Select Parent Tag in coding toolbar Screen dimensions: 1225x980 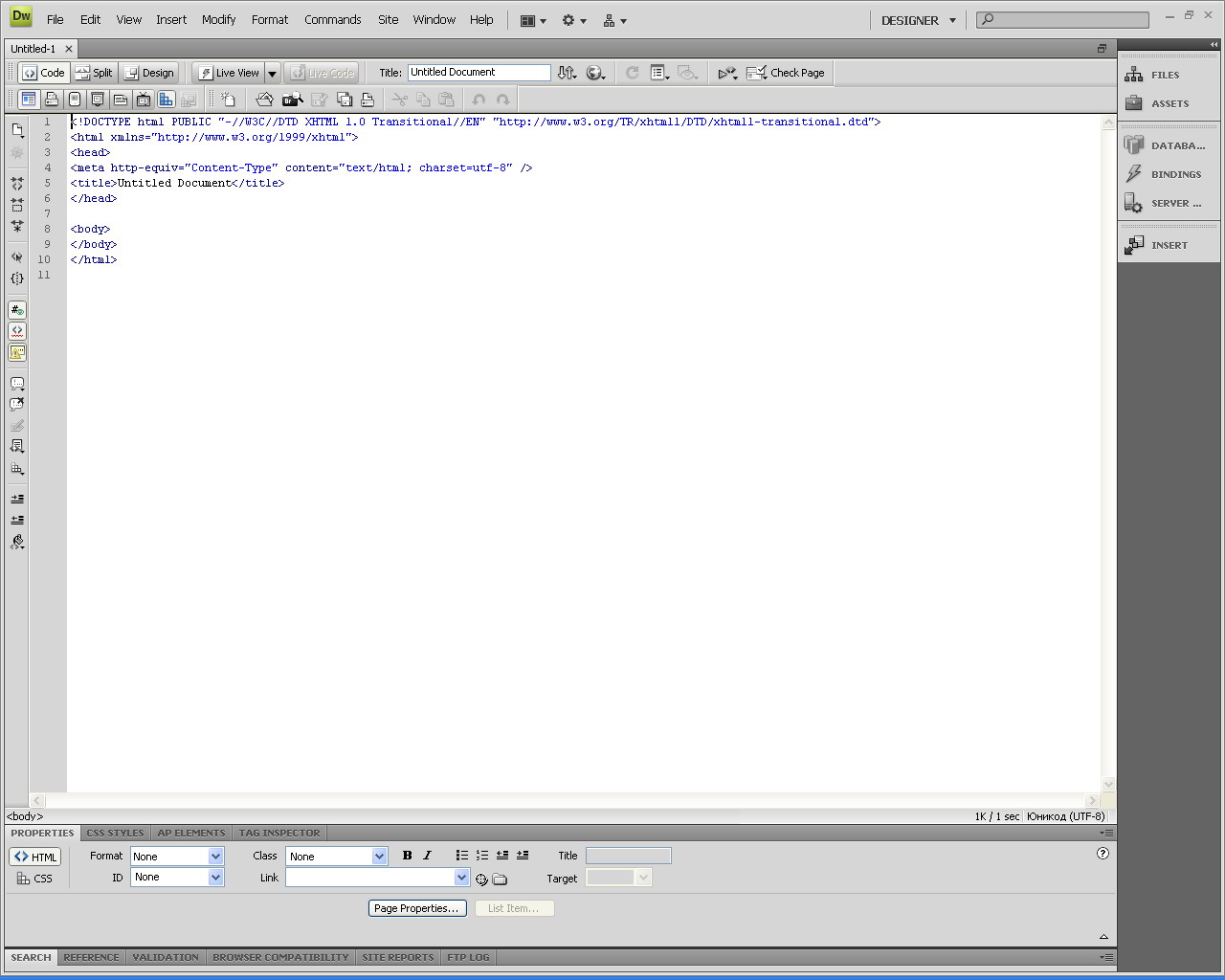[17, 256]
